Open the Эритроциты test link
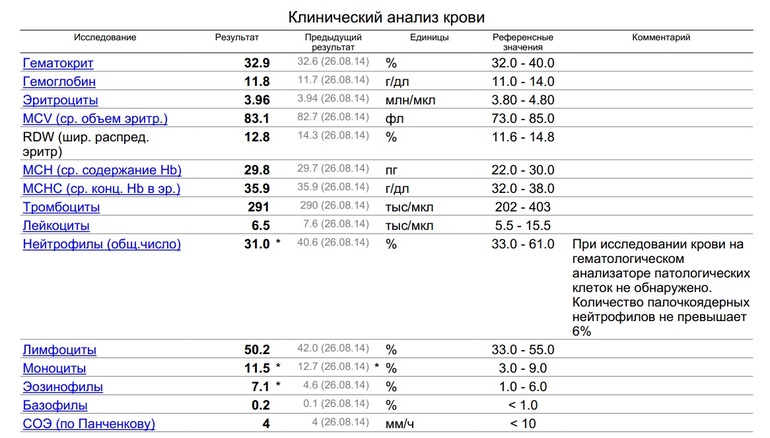 [x=60, y=100]
